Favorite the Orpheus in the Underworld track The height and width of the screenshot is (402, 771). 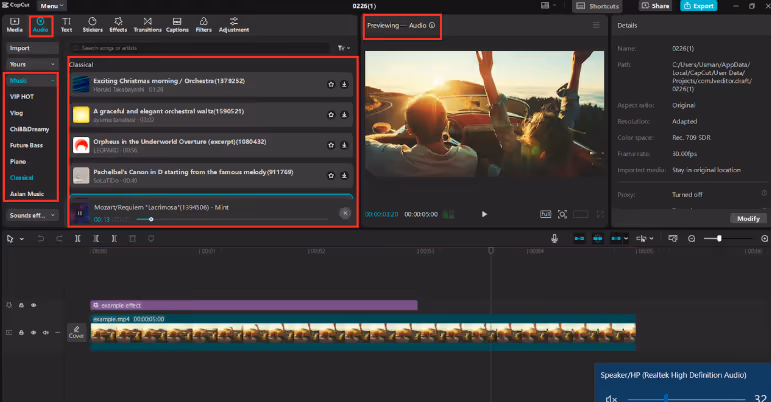pos(330,145)
